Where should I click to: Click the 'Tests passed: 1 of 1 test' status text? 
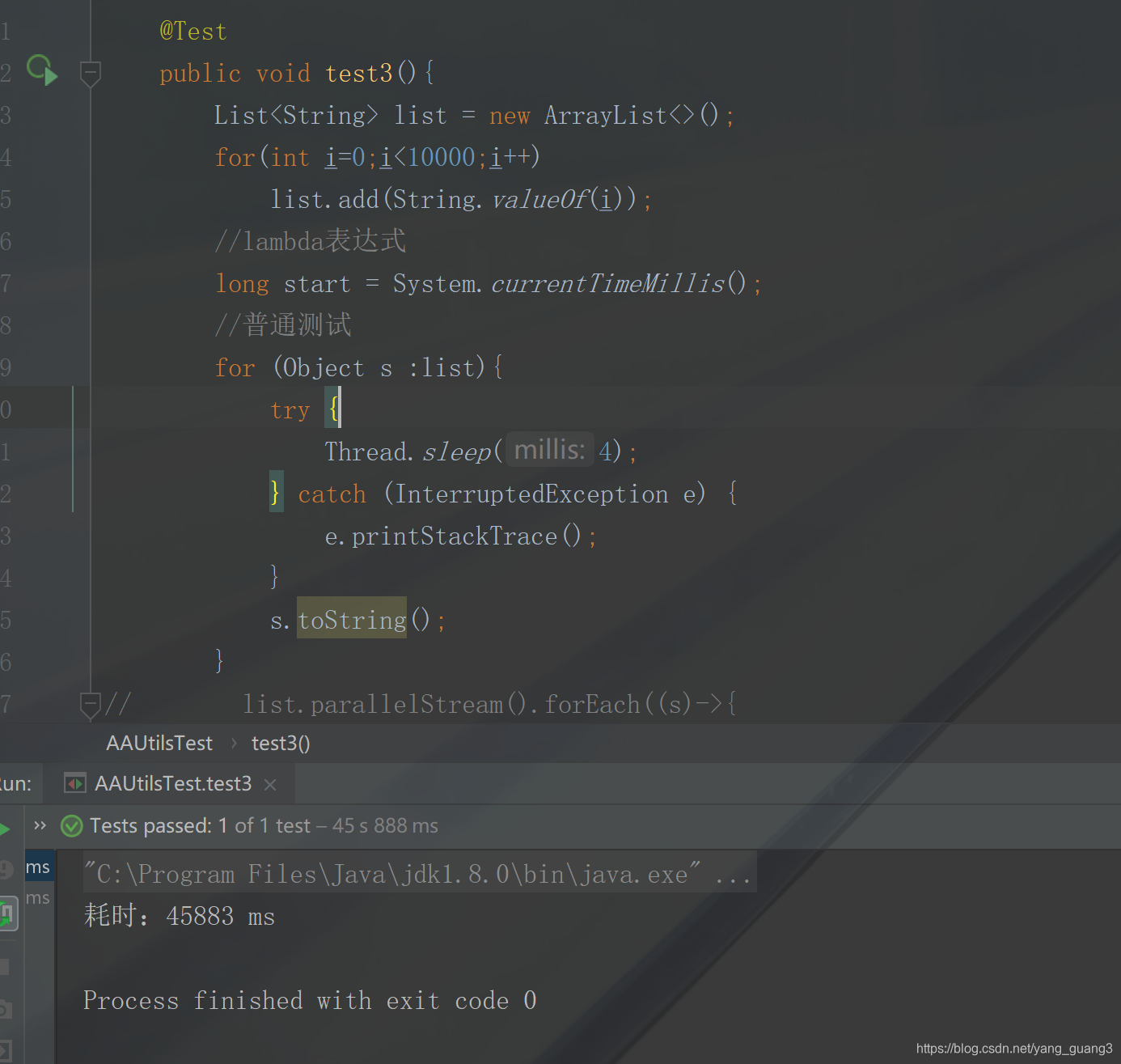click(x=200, y=826)
